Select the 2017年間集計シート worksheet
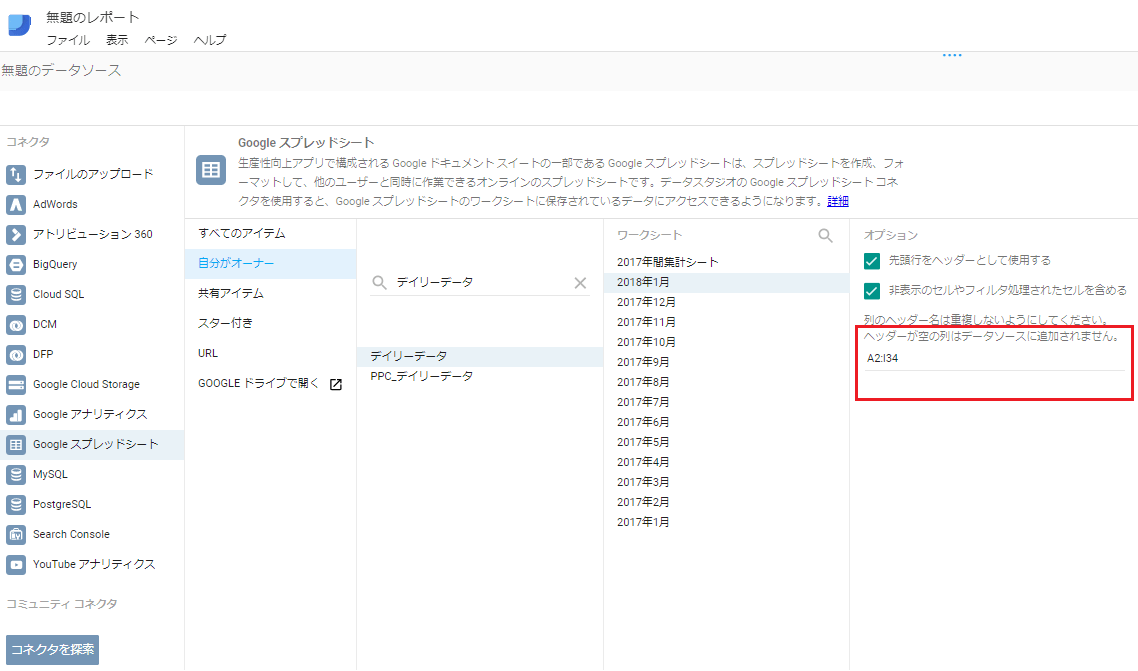This screenshot has height=671, width=1138. (x=726, y=262)
